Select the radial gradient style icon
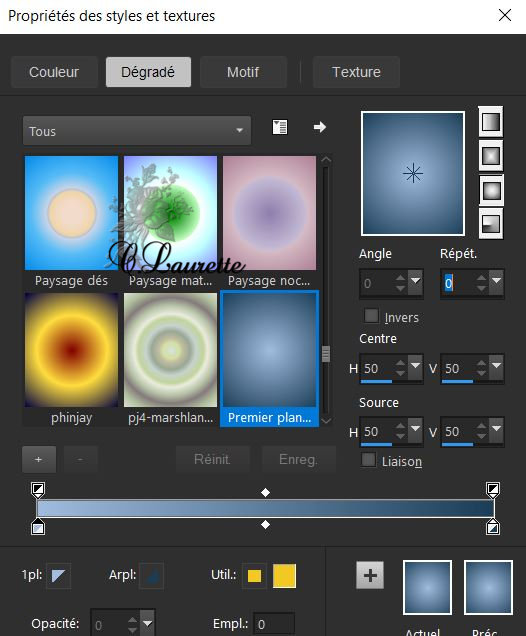Image resolution: width=526 pixels, height=636 pixels. [x=491, y=224]
